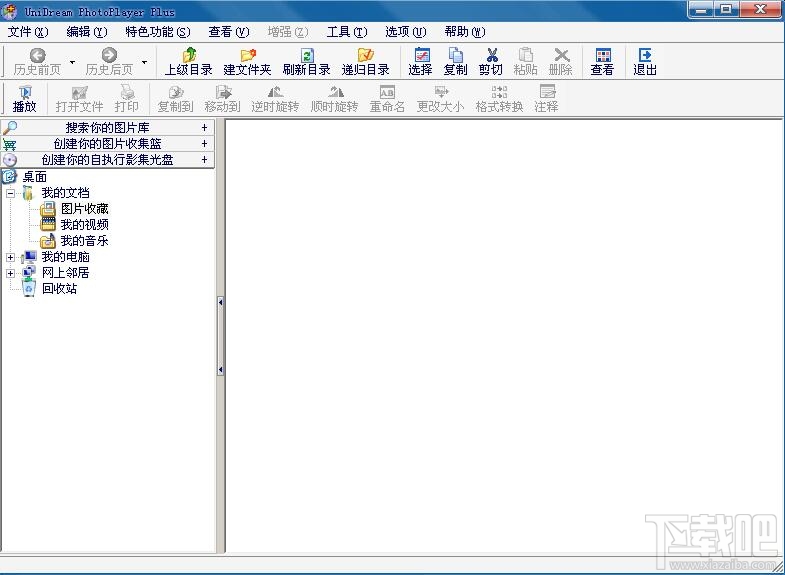
Task: Open the 查看 menu in menu bar
Action: tap(229, 32)
